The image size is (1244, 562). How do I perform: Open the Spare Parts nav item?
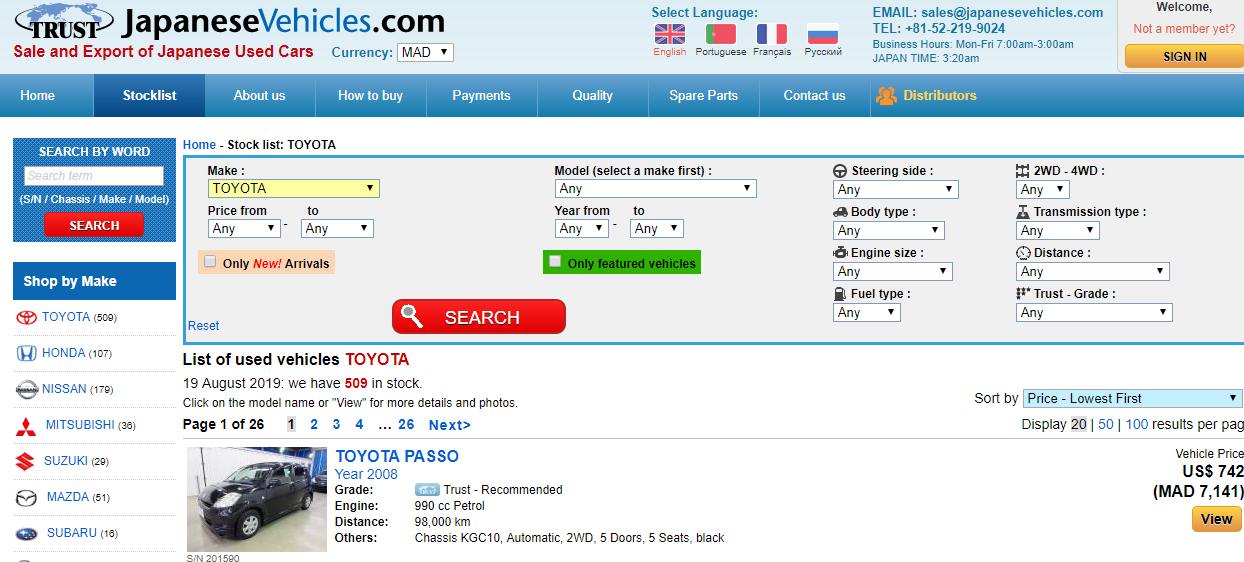[x=704, y=96]
